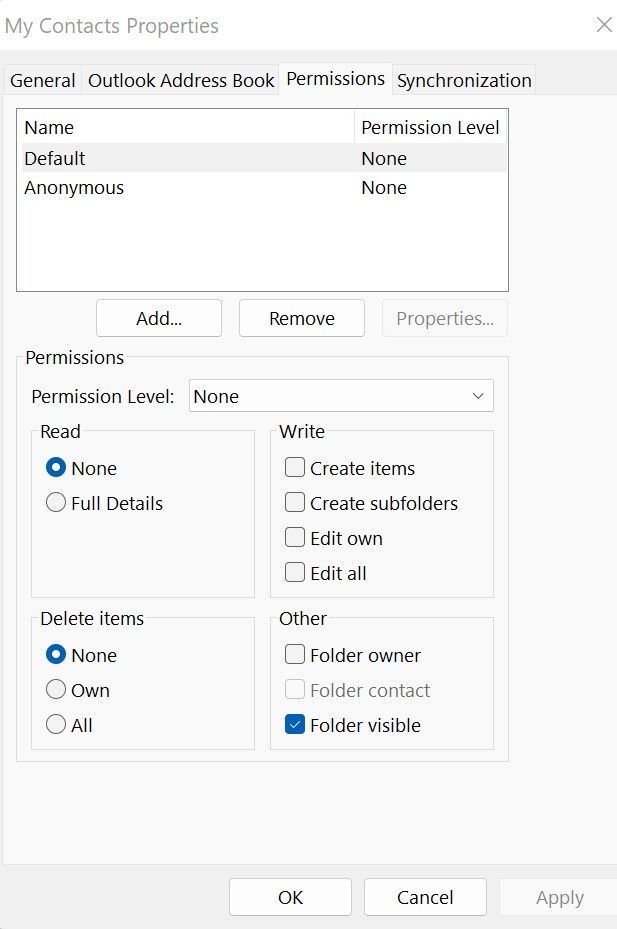Image resolution: width=617 pixels, height=929 pixels.
Task: Enable the Edit all checkbox
Action: pos(295,573)
